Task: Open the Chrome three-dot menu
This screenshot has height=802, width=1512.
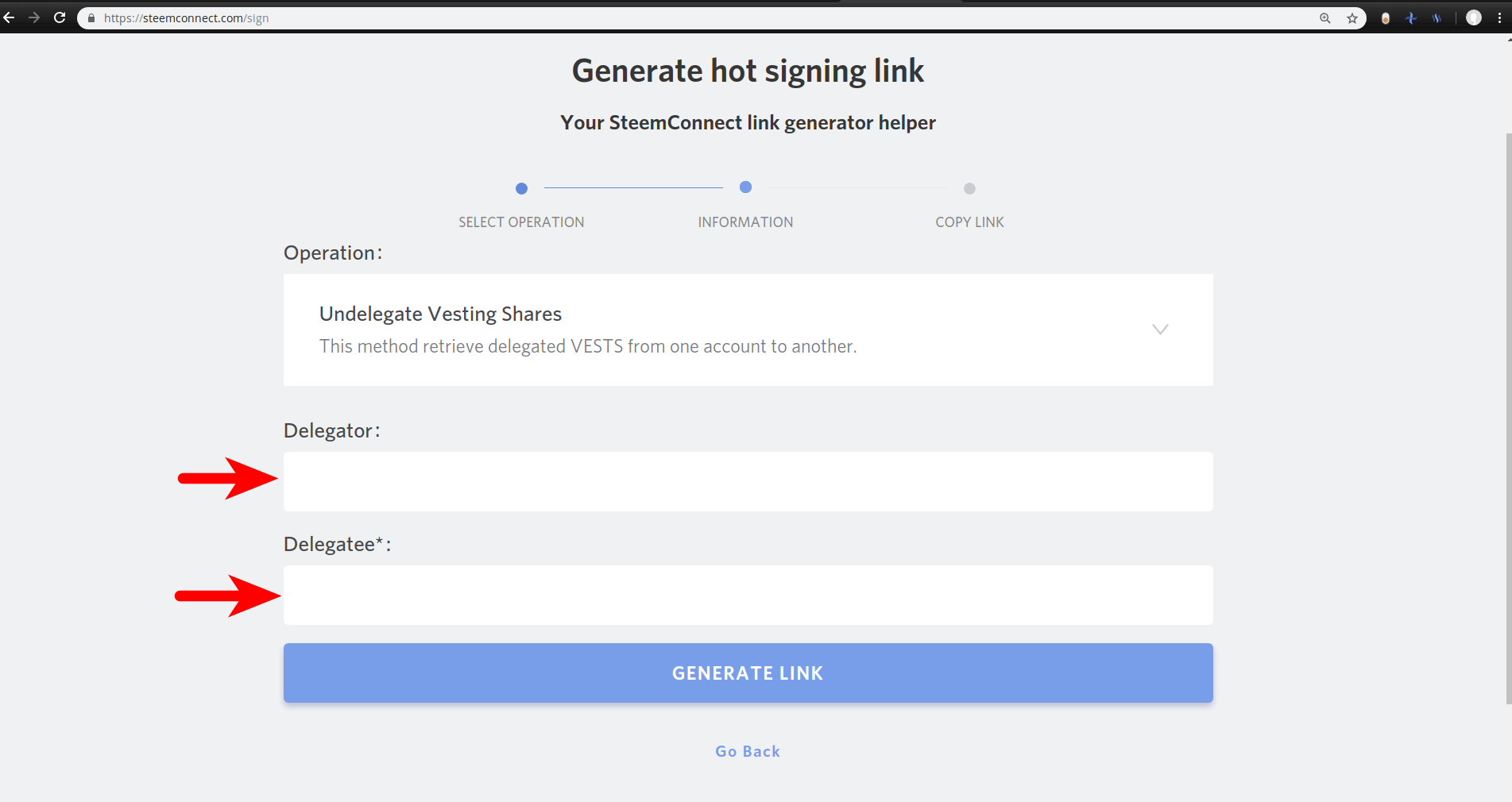Action: click(1499, 18)
